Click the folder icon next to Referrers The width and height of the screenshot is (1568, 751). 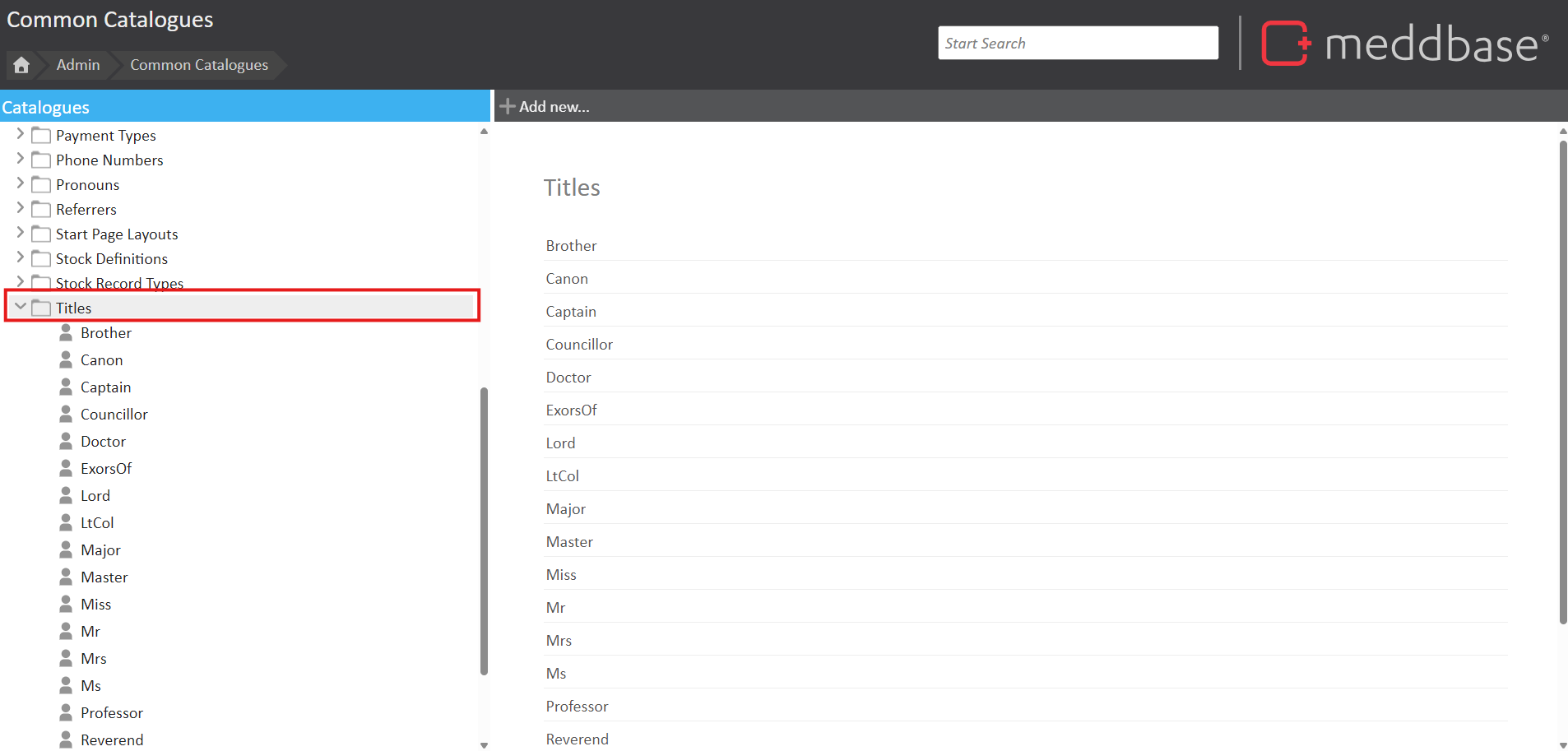tap(41, 210)
